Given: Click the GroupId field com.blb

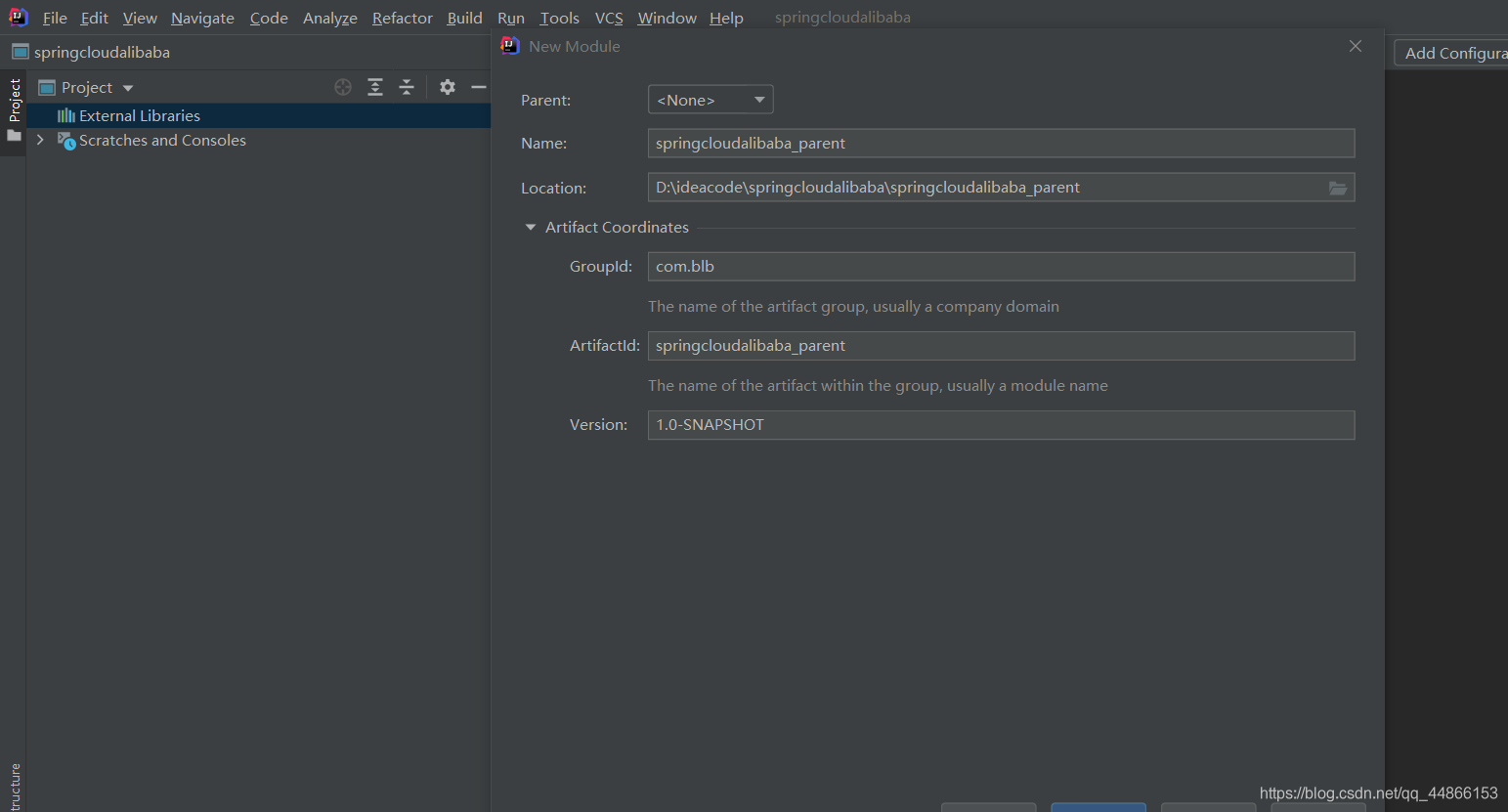Looking at the screenshot, I should 1001,267.
